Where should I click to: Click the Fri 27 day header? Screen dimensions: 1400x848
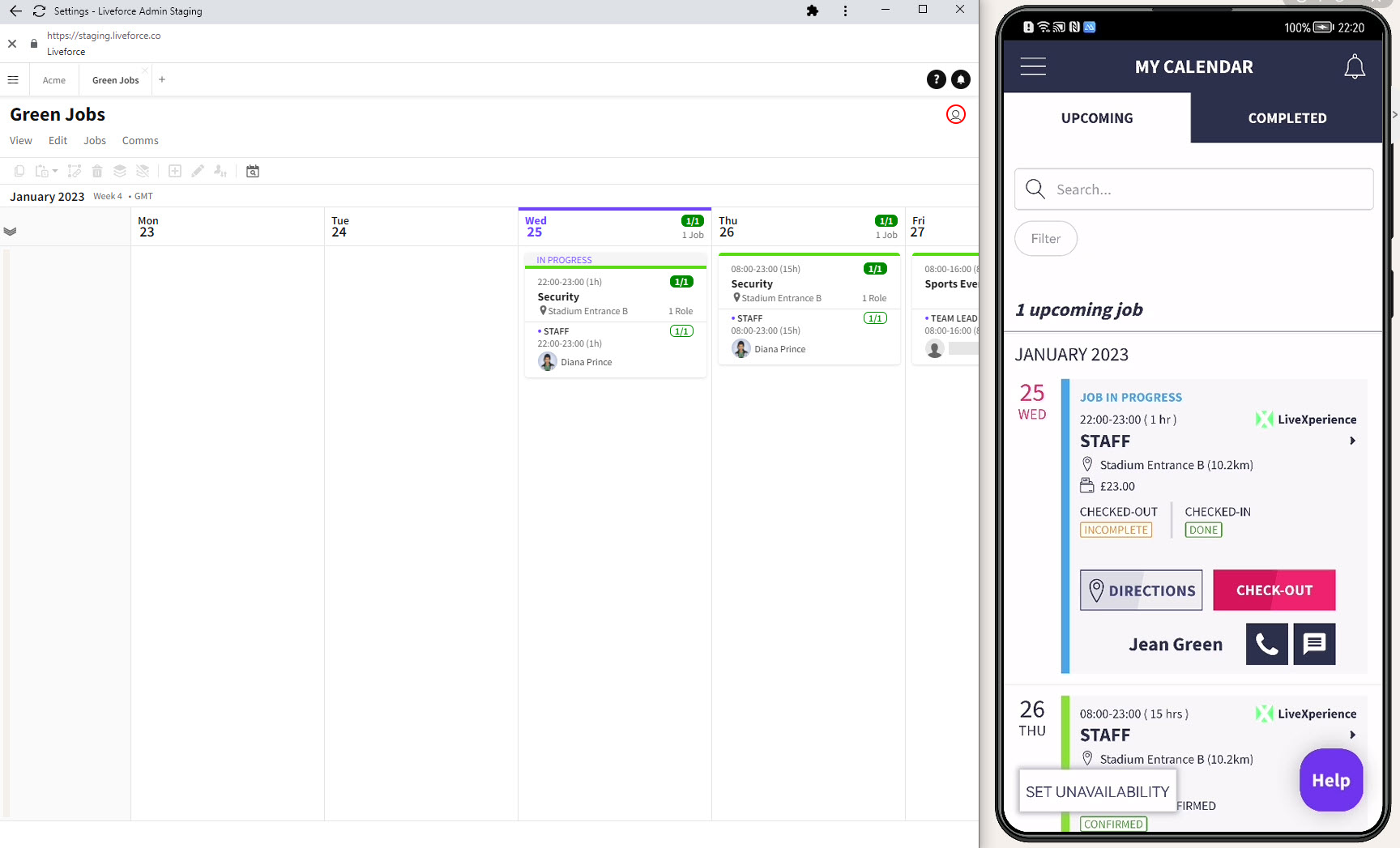942,227
